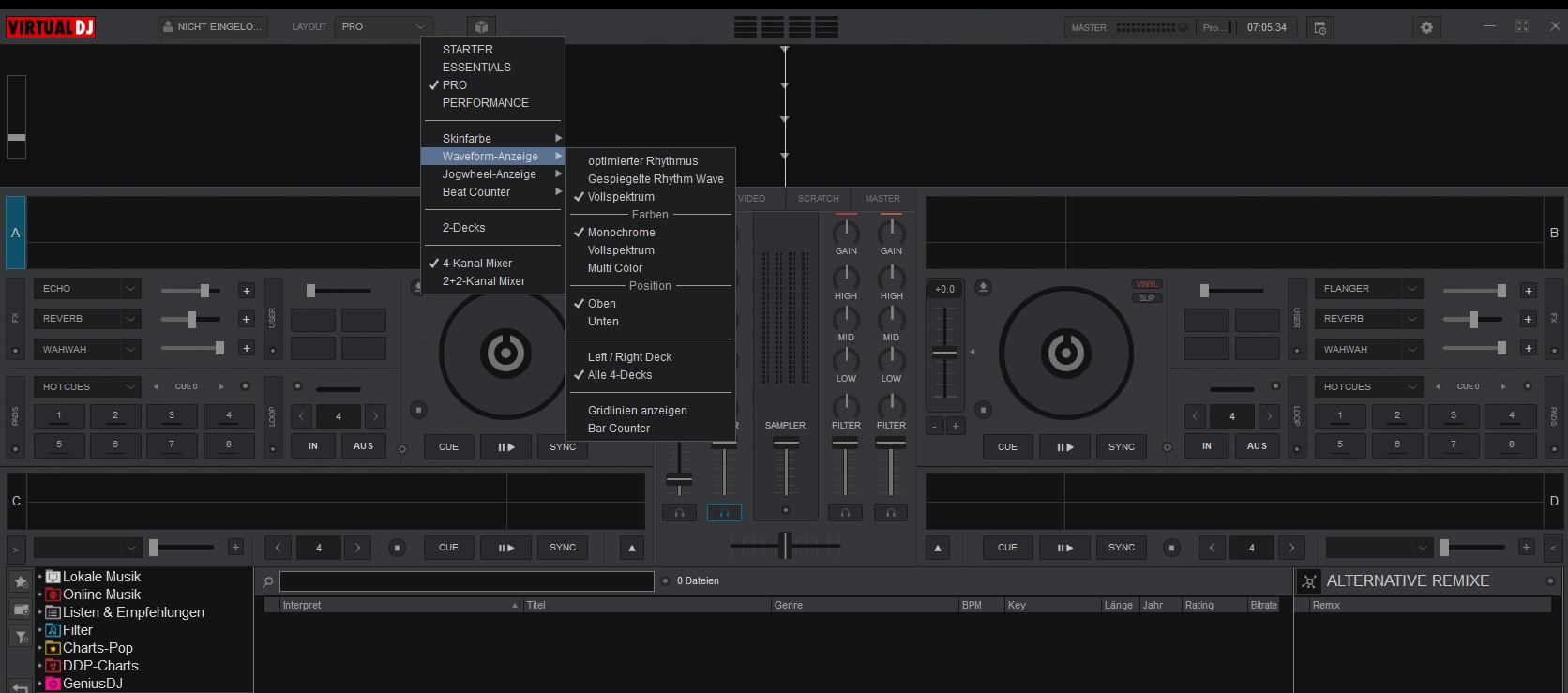Select the GeniusDJ folder
The height and width of the screenshot is (693, 1568).
[92, 684]
